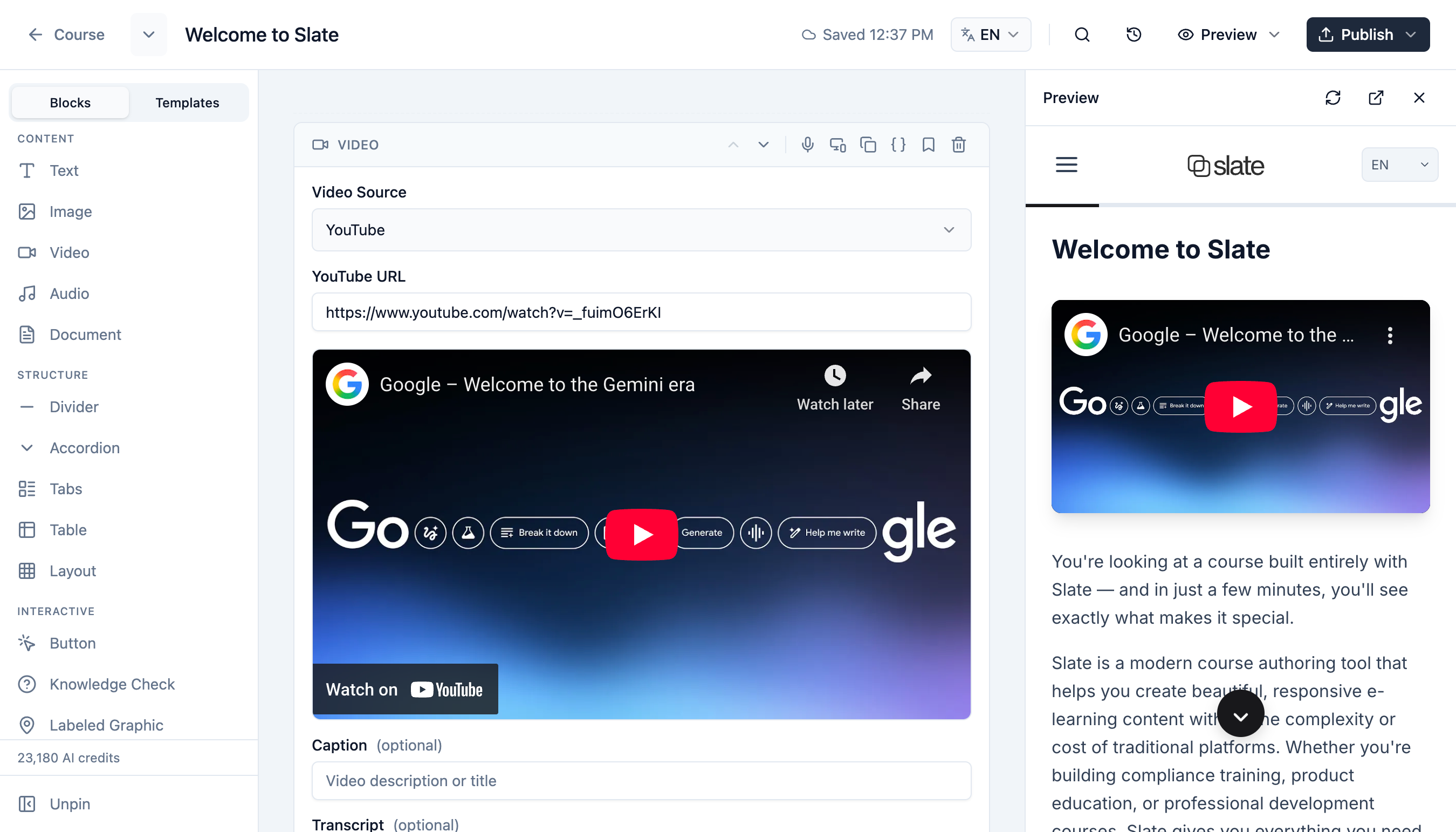1456x832 pixels.
Task: Open search
Action: tap(1083, 35)
